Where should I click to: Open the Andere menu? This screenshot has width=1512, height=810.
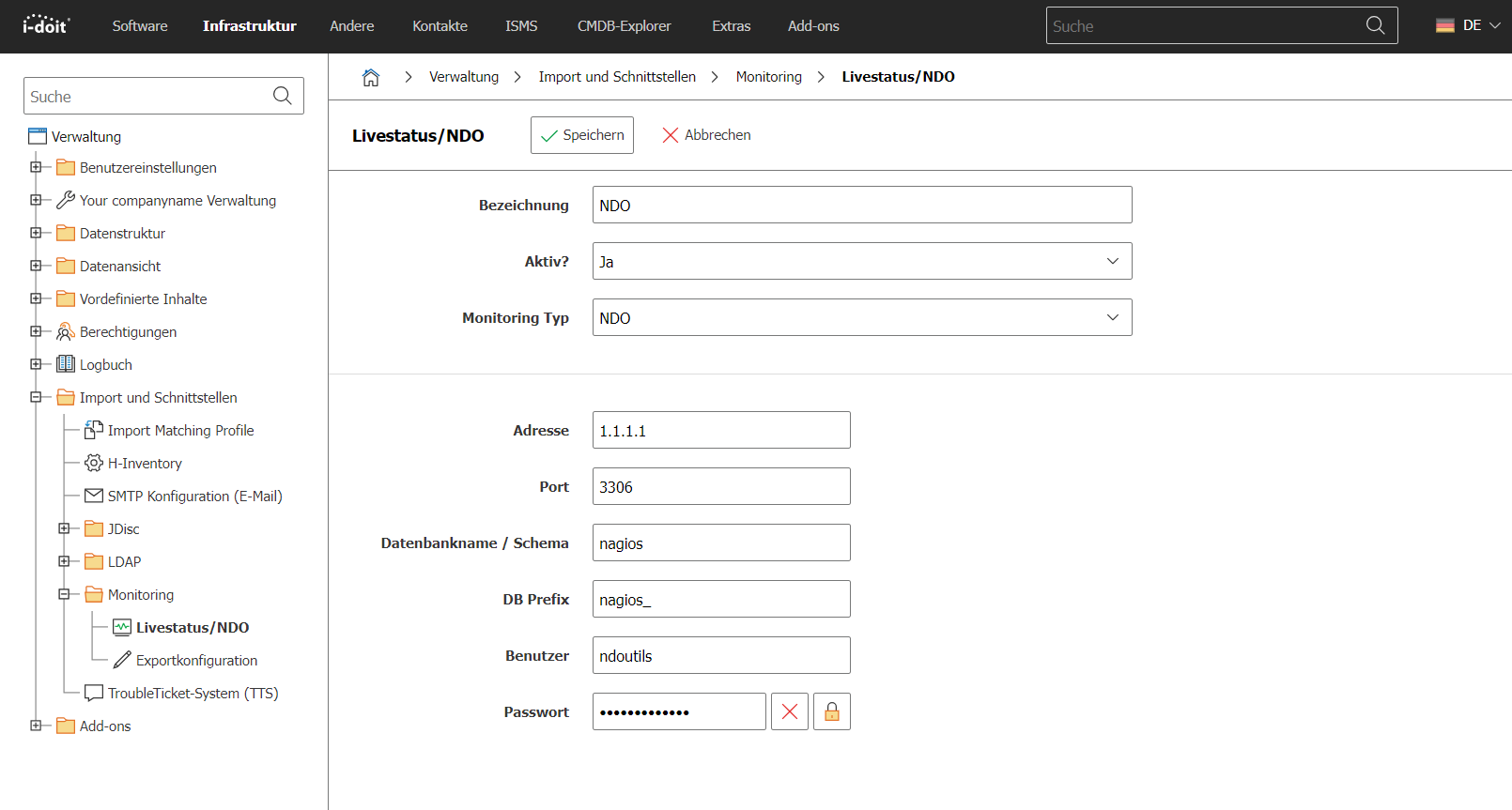click(x=352, y=26)
